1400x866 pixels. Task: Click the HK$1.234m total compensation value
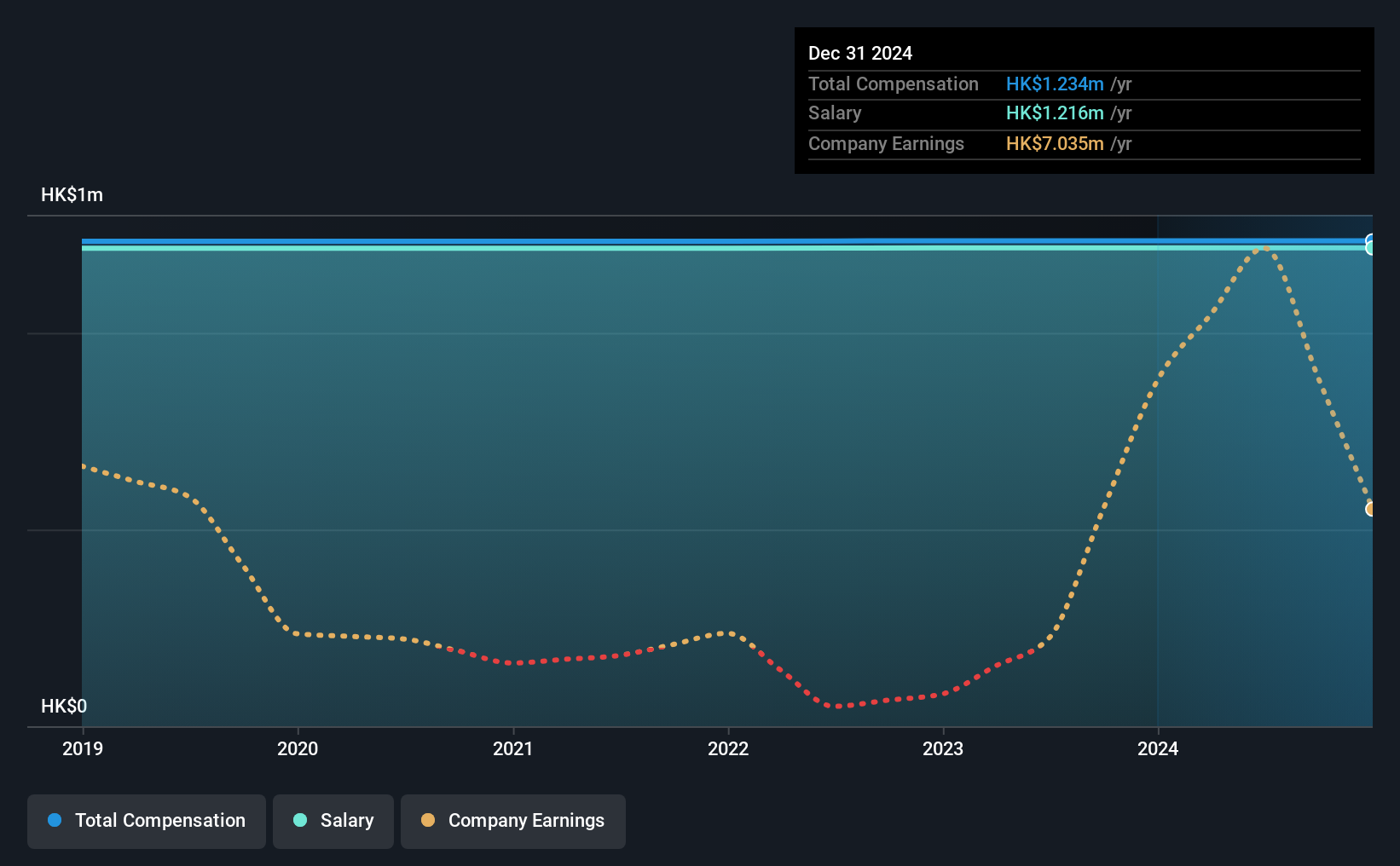point(1055,84)
